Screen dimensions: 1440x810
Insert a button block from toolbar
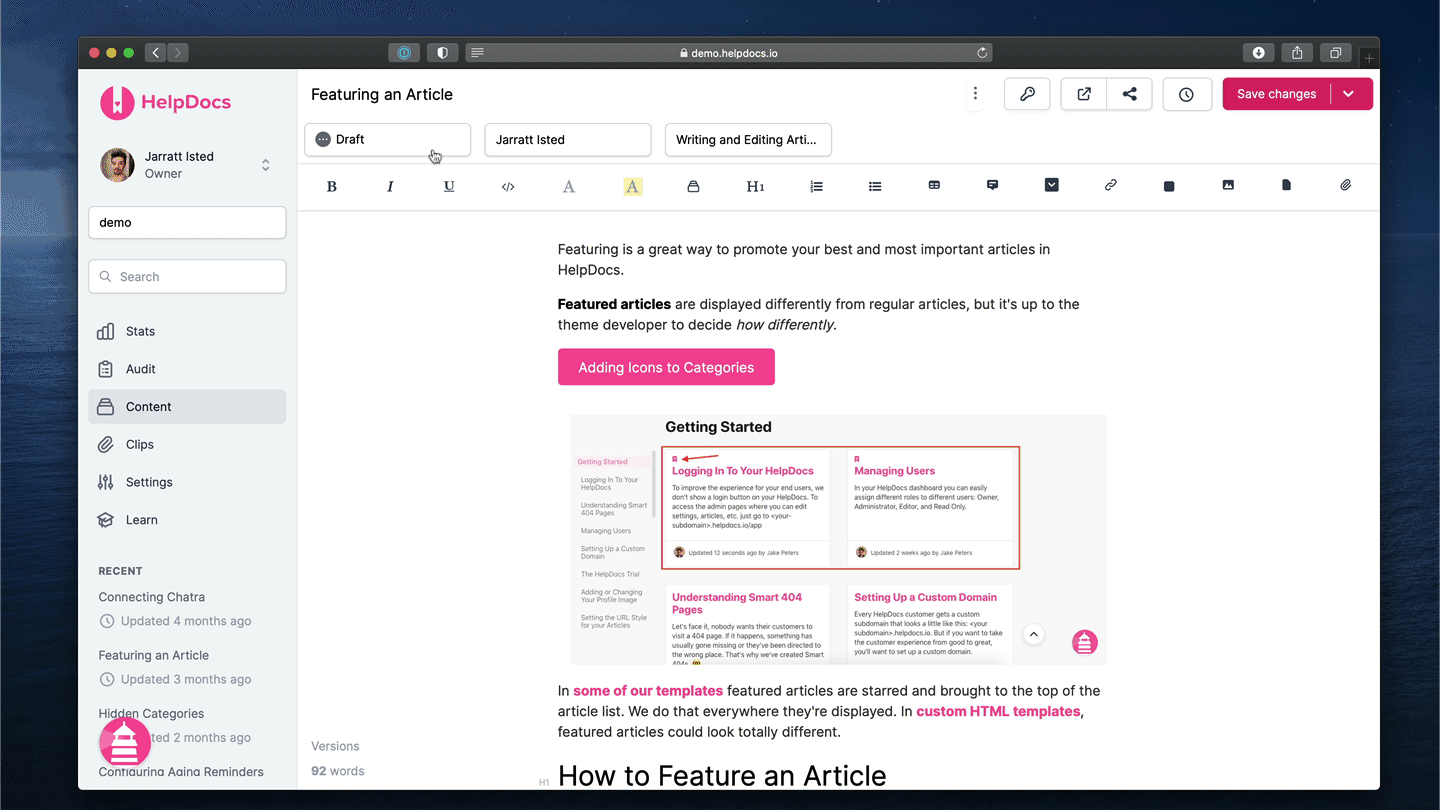(x=1169, y=186)
